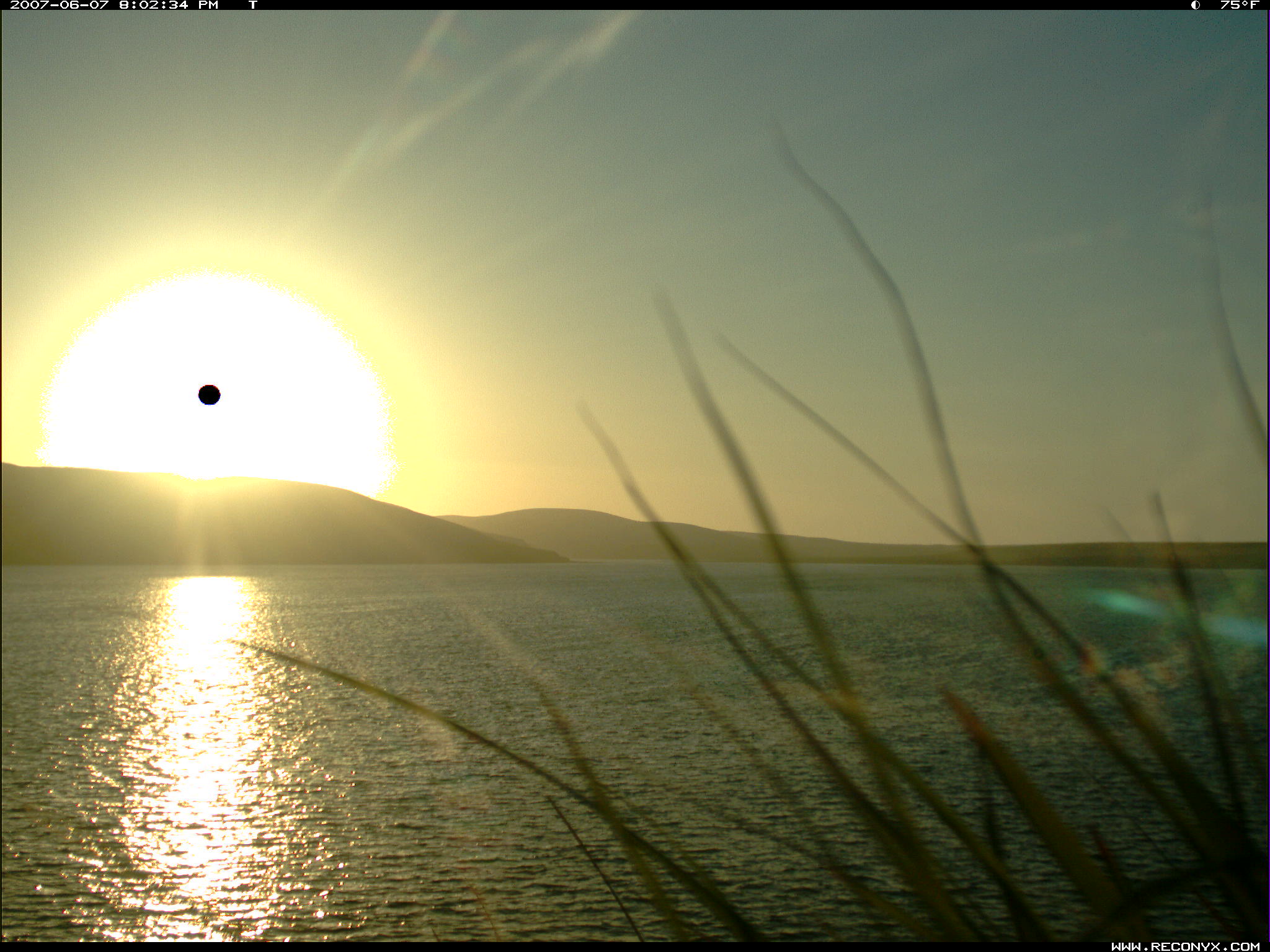Screen dimensions: 1270x952
Task: Click the teal lens flare over the water
Action: pos(1122,601)
